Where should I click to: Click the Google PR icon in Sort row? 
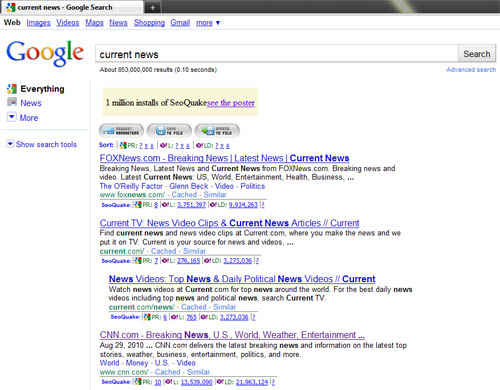(123, 145)
